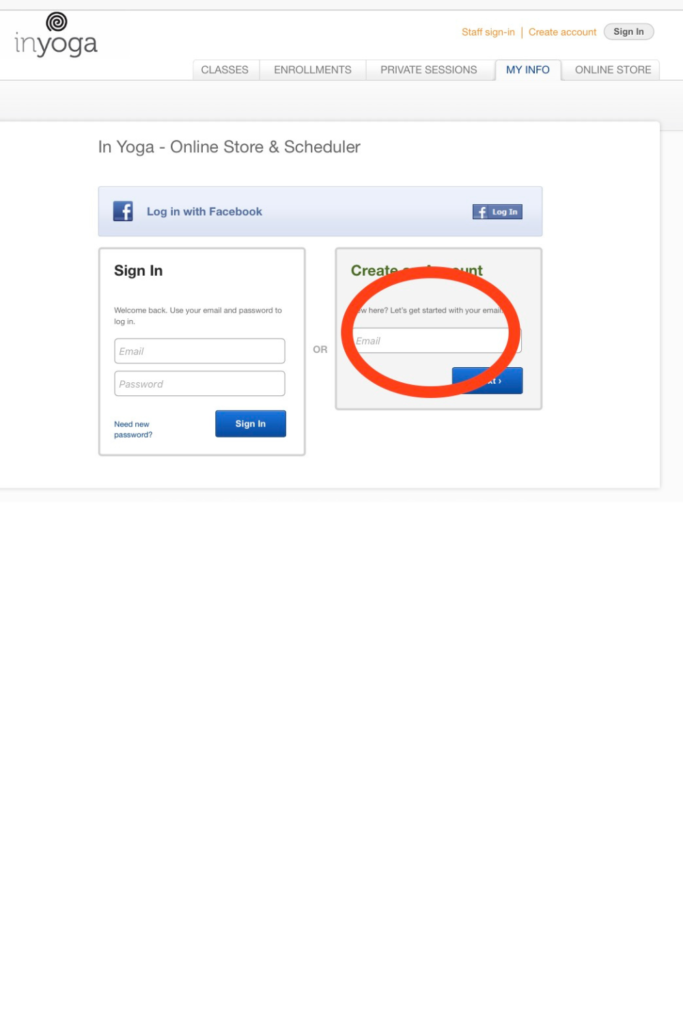Click the gray Sign In header button
Screen dimensions: 683x1024
(x=628, y=31)
